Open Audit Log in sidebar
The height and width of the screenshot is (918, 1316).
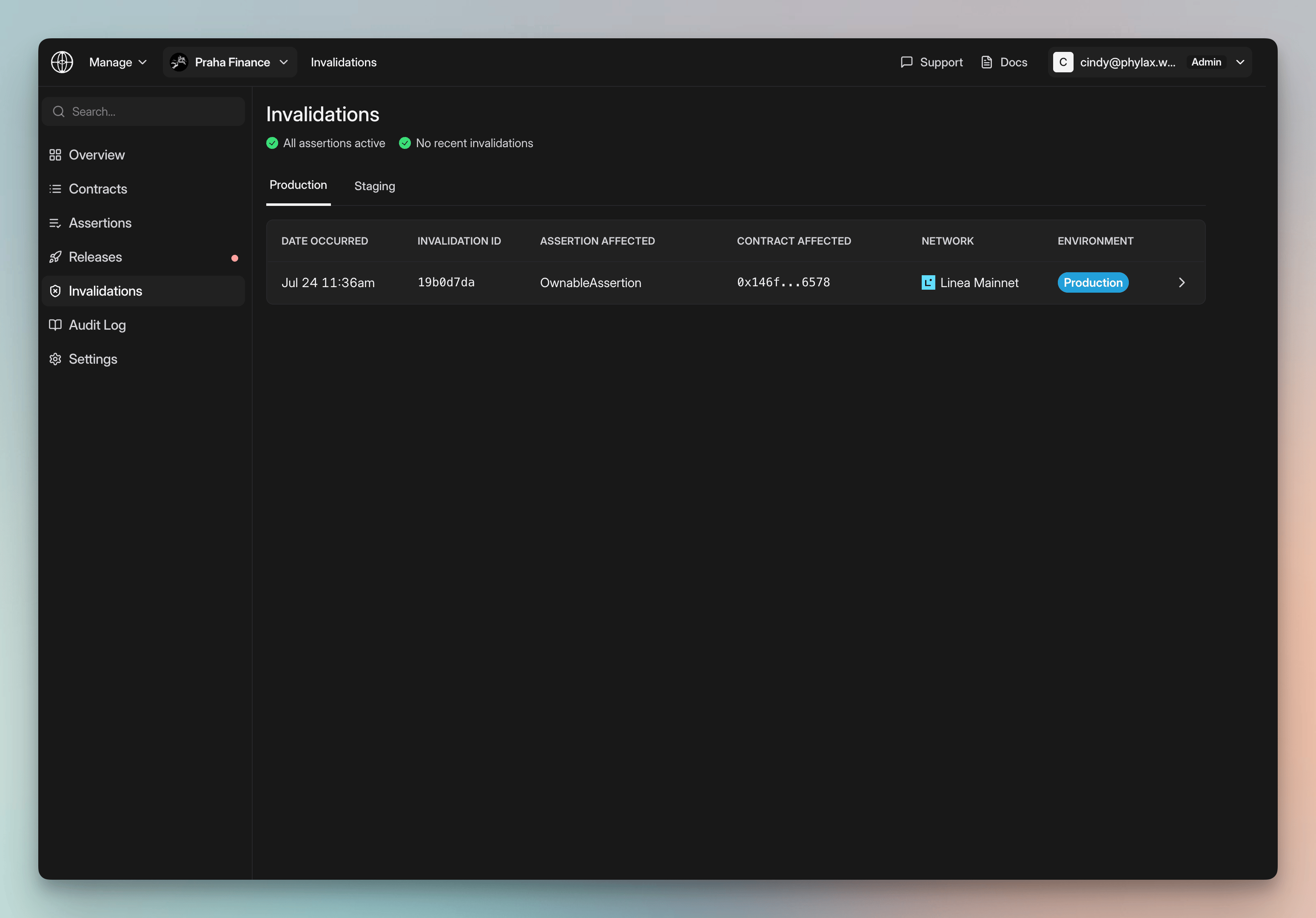click(143, 325)
